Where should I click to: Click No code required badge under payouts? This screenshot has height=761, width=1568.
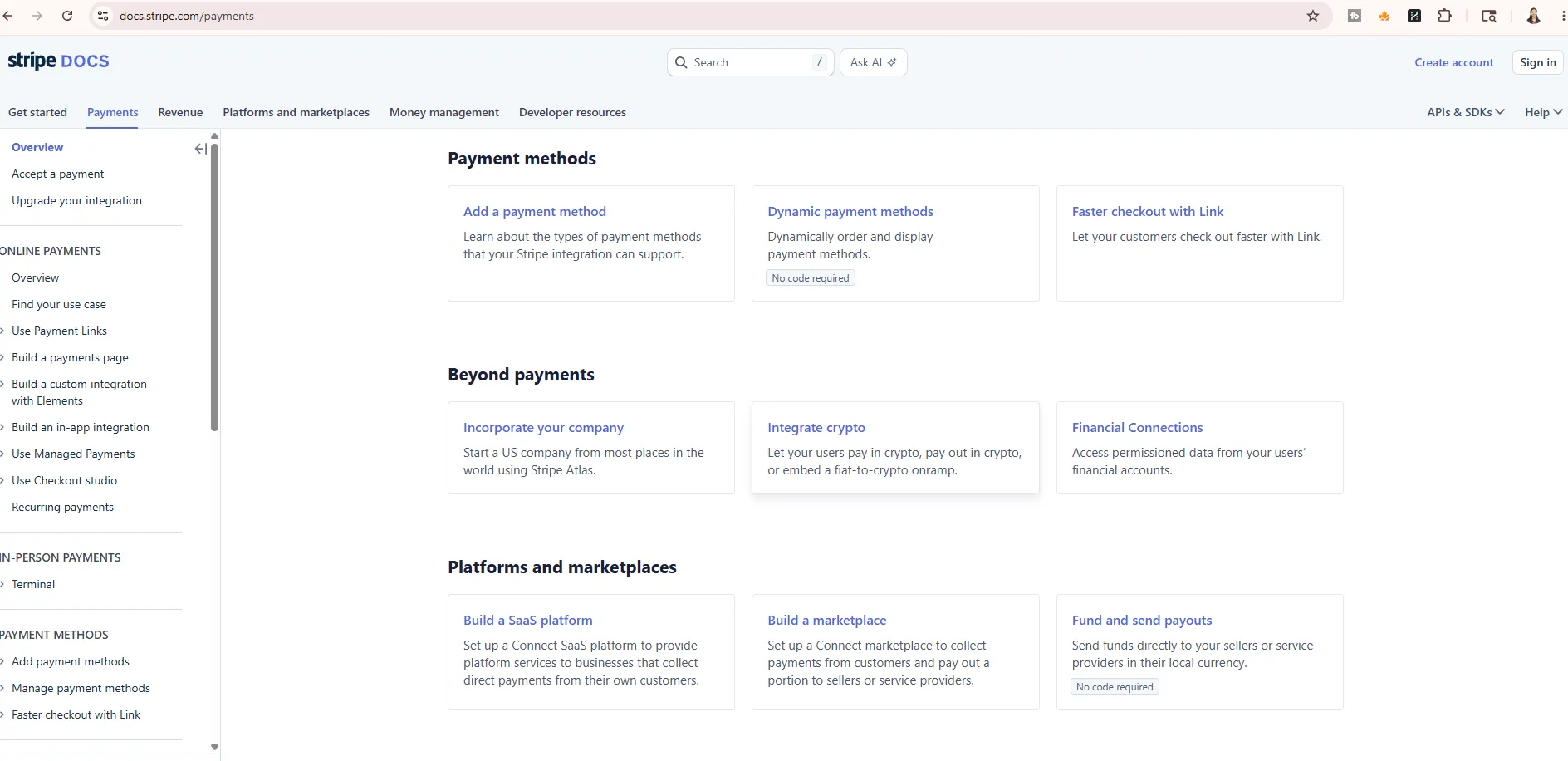1115,687
